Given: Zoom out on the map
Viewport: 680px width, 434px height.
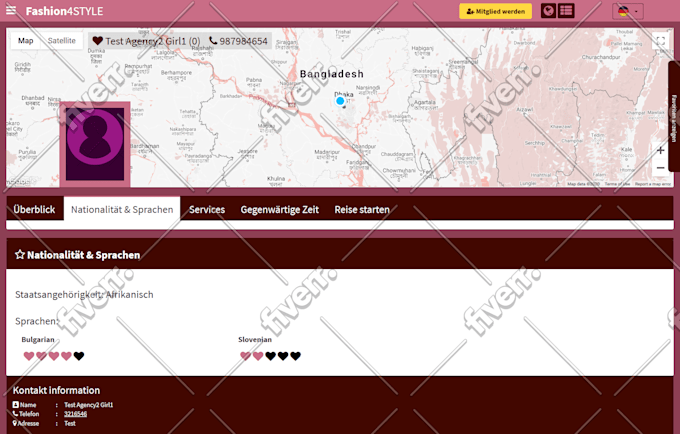Looking at the screenshot, I should [660, 168].
